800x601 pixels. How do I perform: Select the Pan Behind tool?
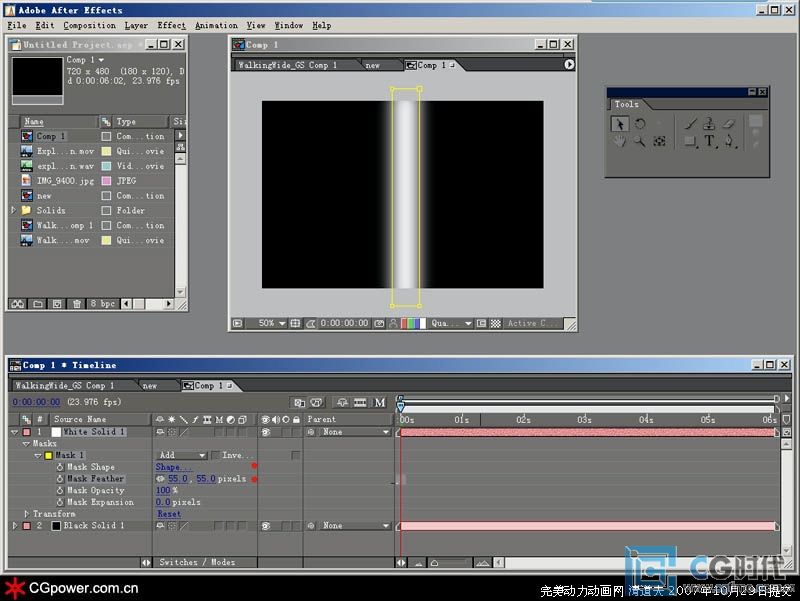[x=659, y=141]
